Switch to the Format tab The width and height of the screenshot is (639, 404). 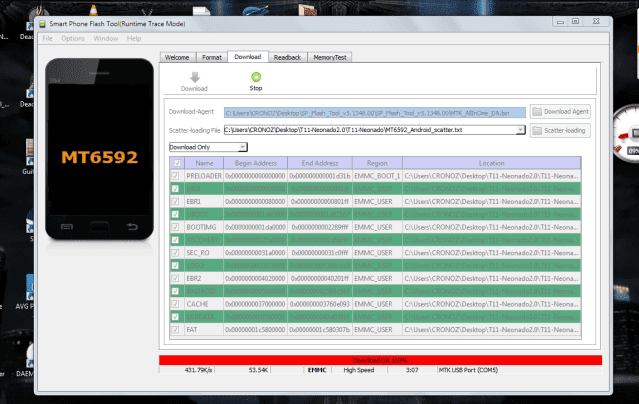pos(212,57)
